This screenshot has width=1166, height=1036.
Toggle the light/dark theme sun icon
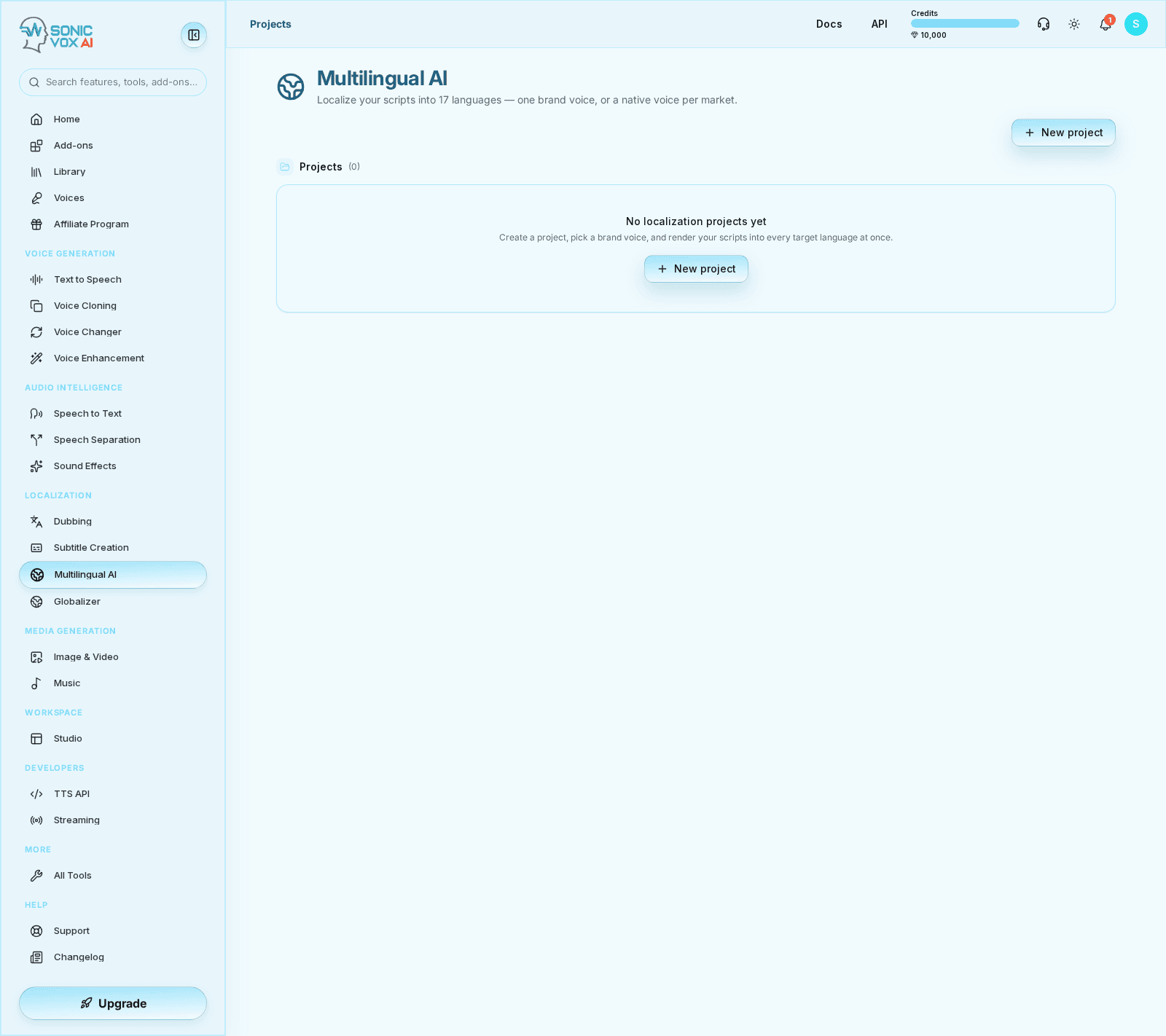[1074, 24]
